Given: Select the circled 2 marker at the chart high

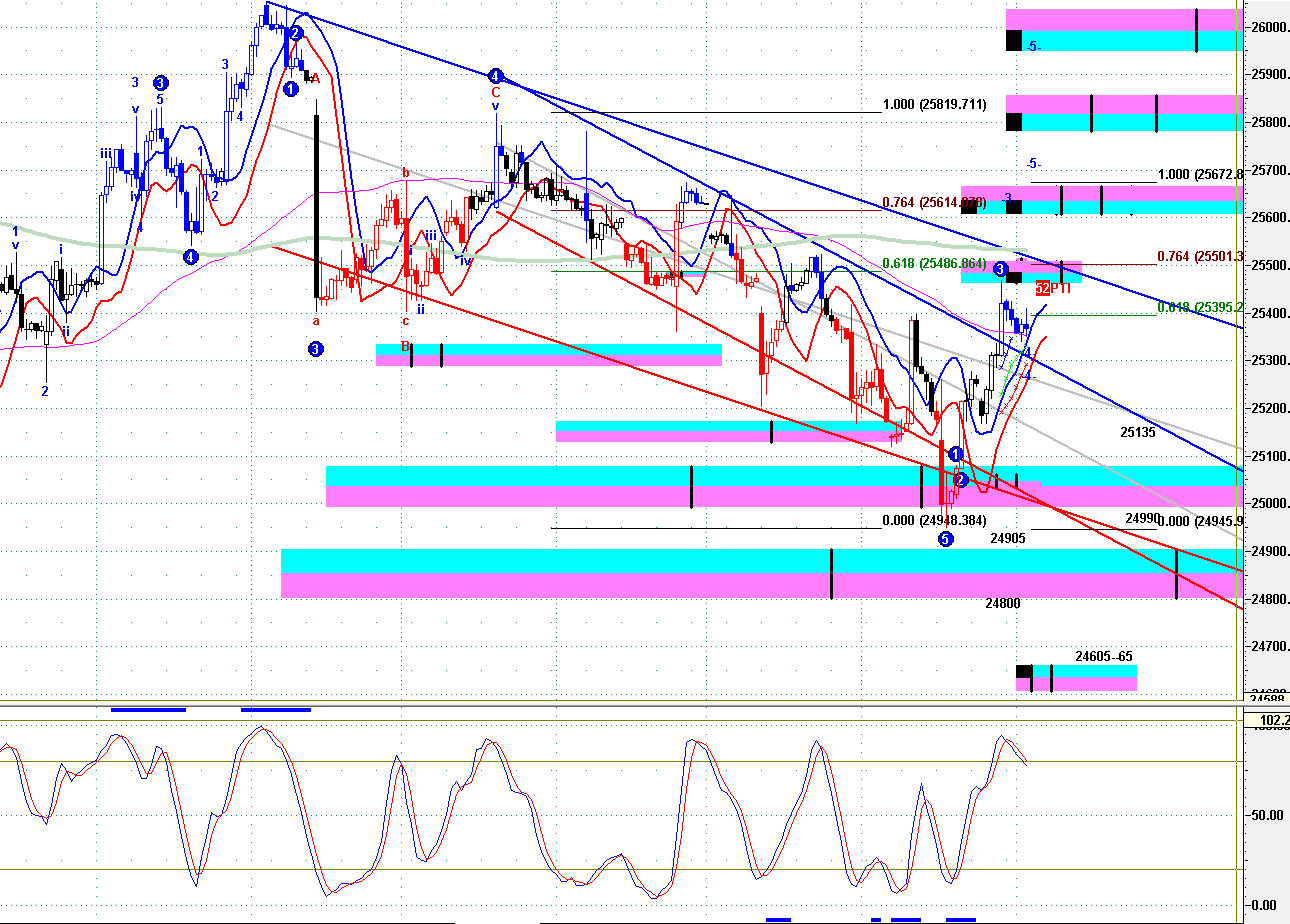Looking at the screenshot, I should click(x=296, y=33).
